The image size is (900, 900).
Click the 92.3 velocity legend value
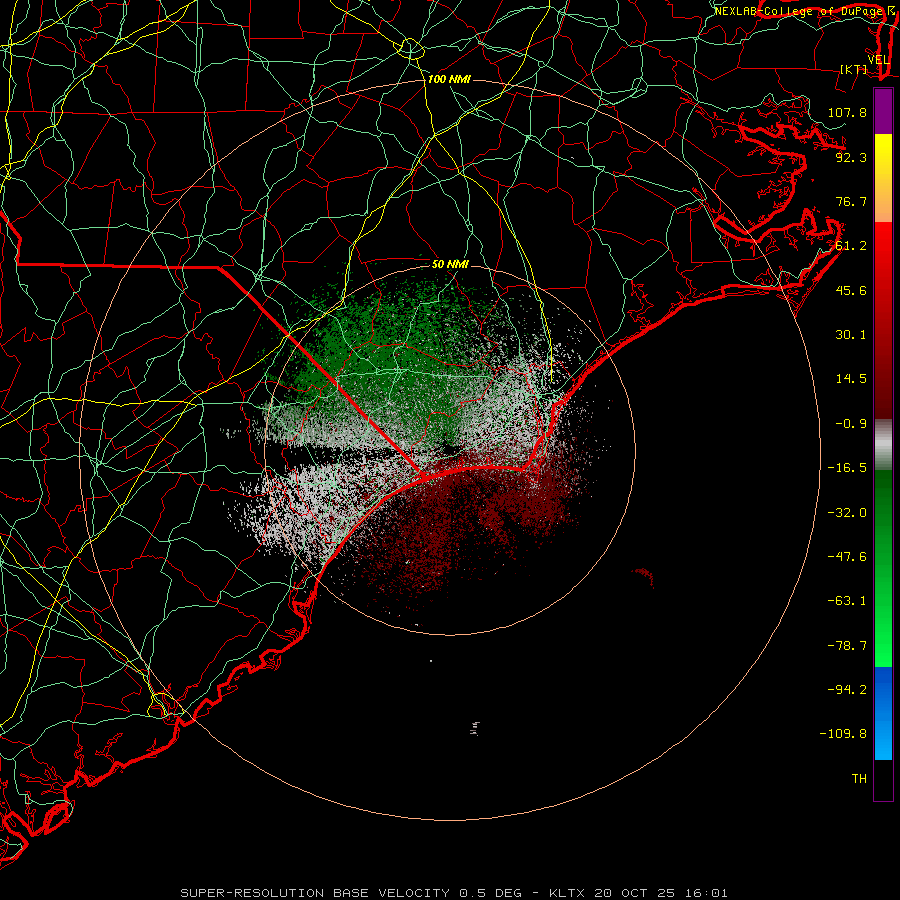pyautogui.click(x=851, y=157)
